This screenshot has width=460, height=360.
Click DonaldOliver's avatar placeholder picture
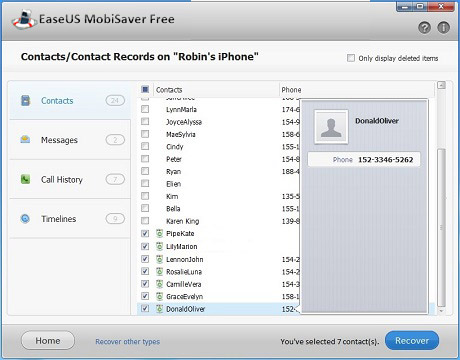[331, 127]
